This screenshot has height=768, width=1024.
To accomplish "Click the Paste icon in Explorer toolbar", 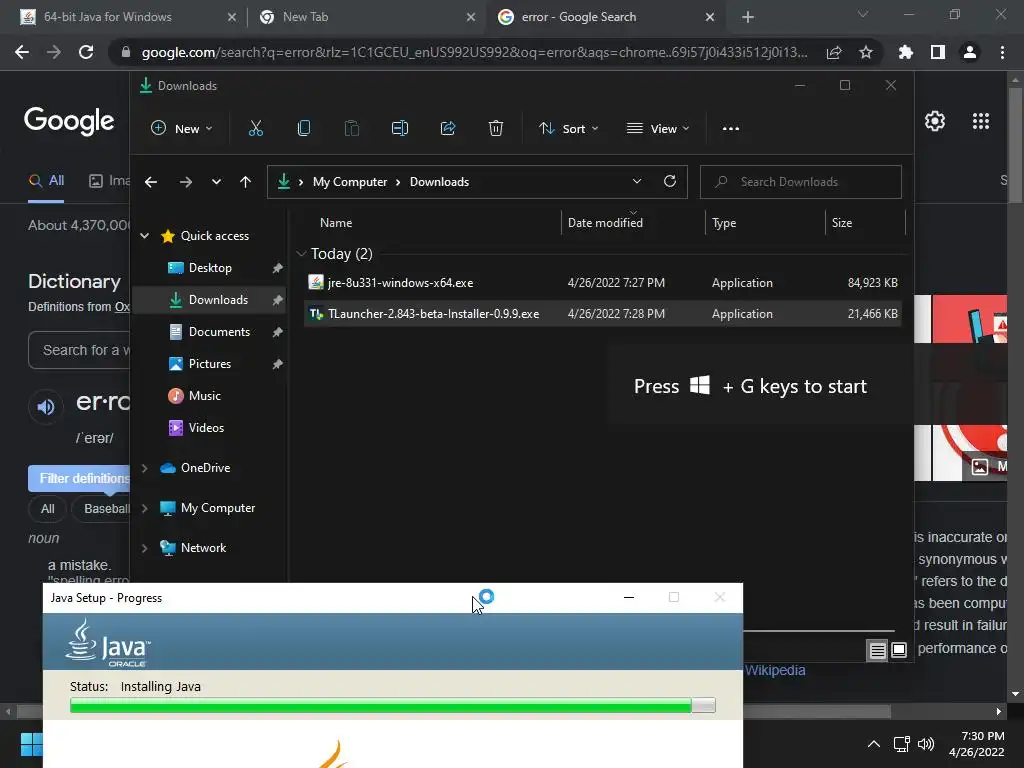I will (351, 129).
